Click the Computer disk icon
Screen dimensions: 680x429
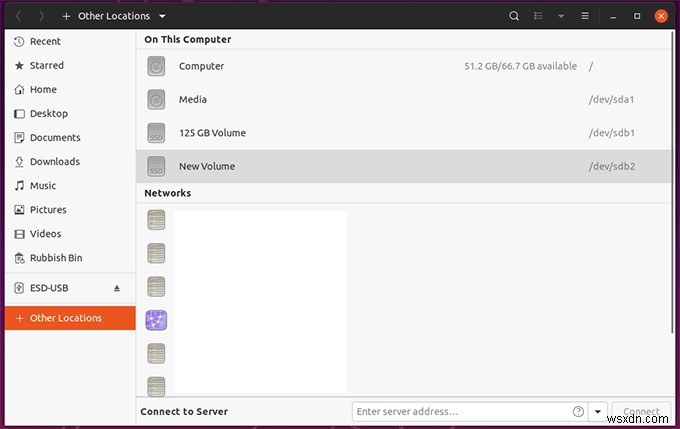pos(156,66)
